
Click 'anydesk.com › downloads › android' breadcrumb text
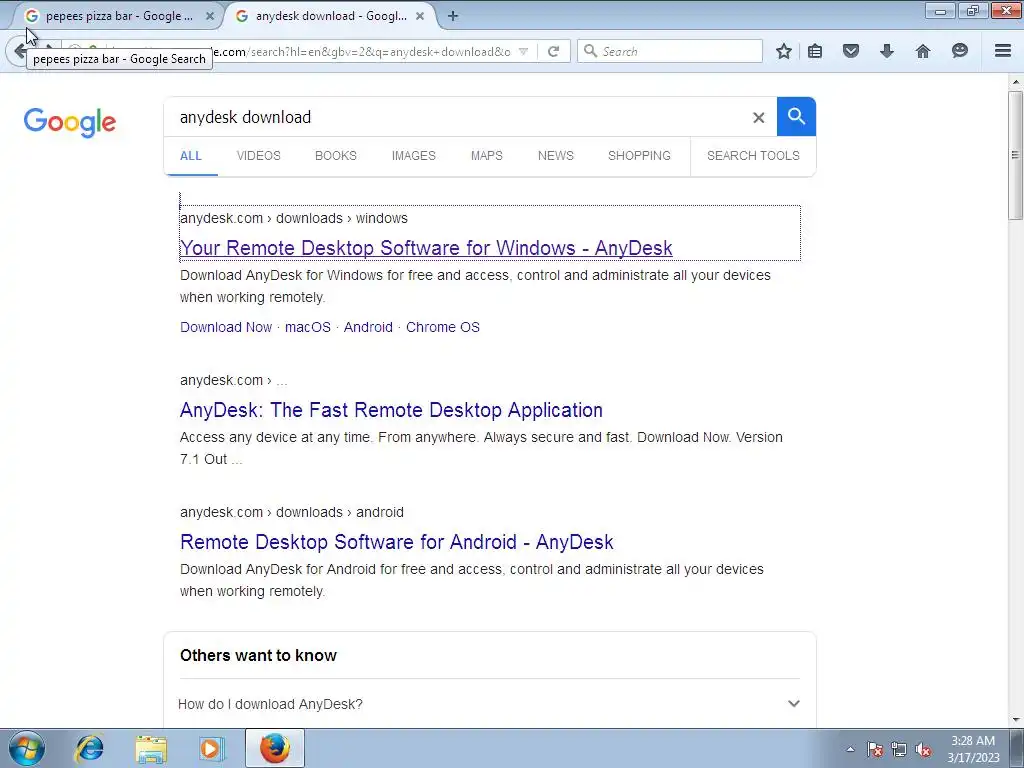click(292, 512)
